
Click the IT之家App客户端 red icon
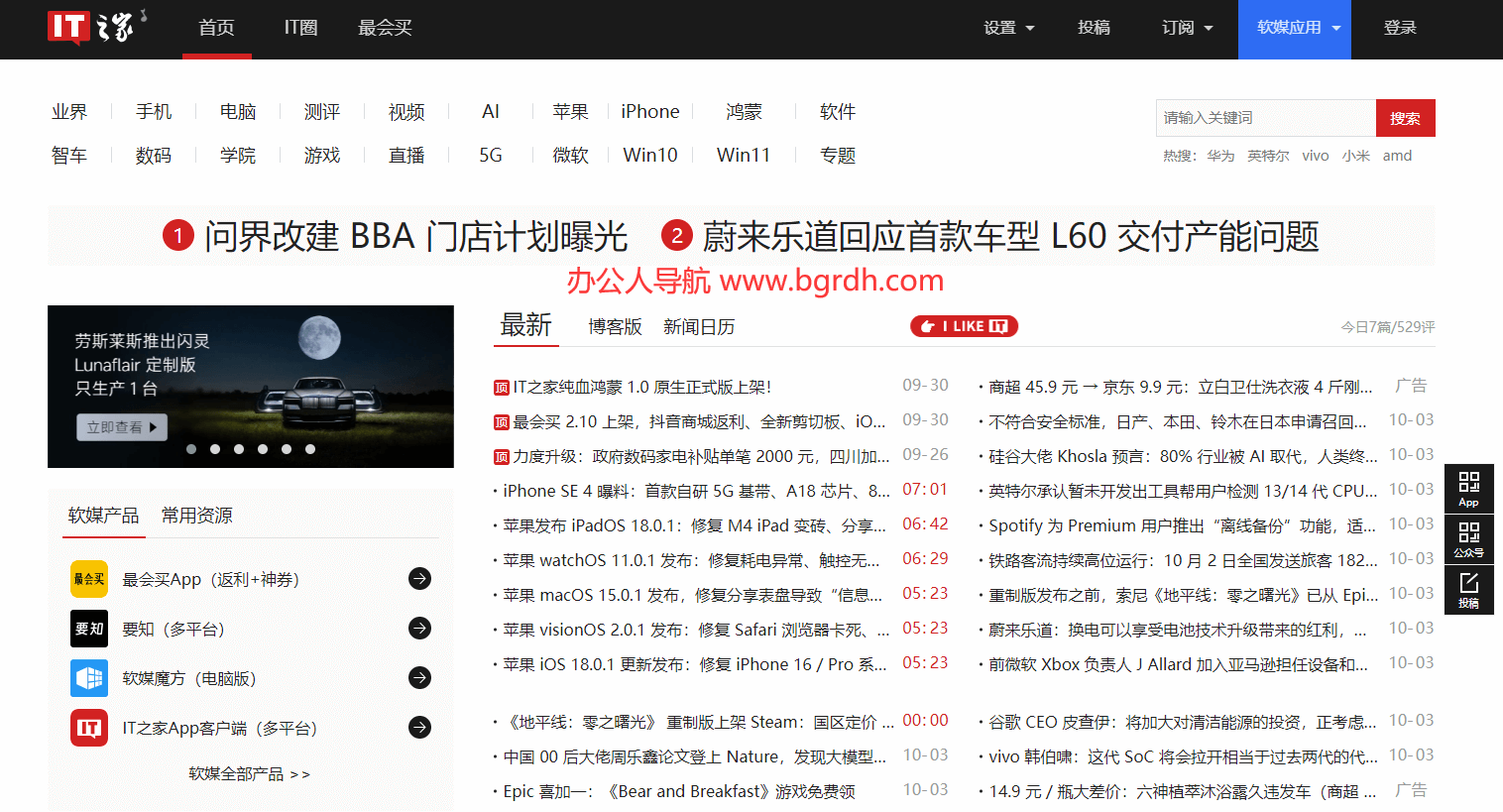pyautogui.click(x=89, y=728)
